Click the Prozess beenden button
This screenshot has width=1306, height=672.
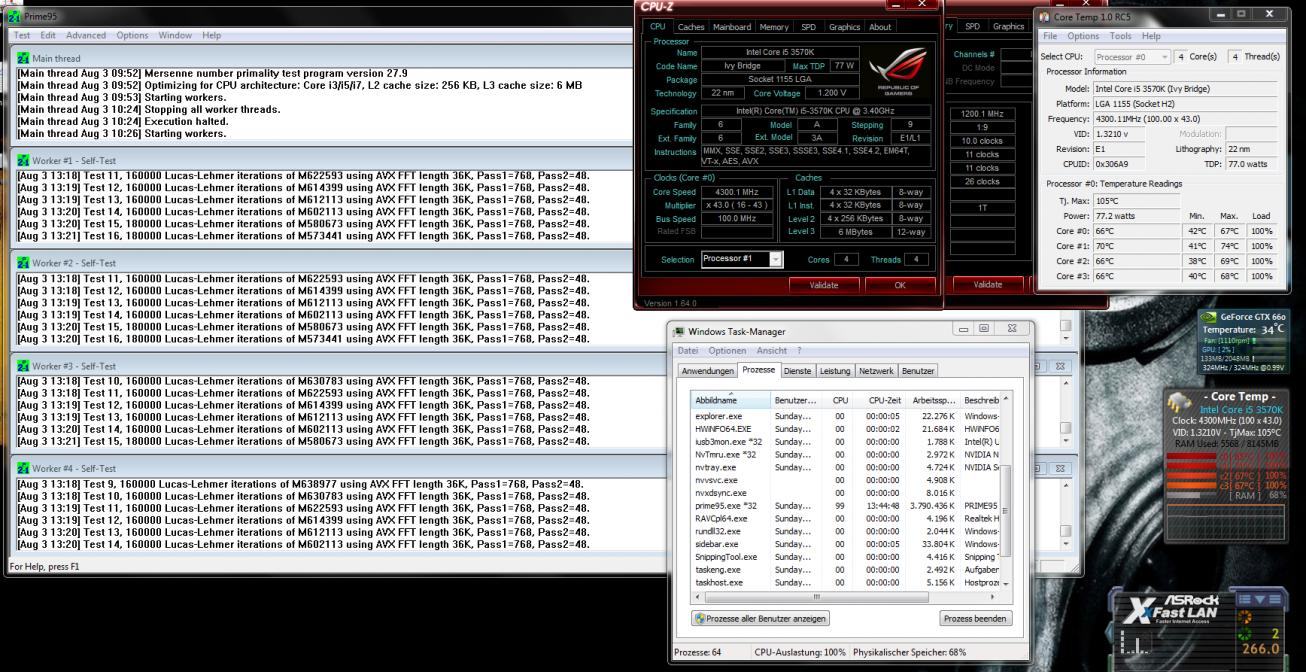(976, 618)
